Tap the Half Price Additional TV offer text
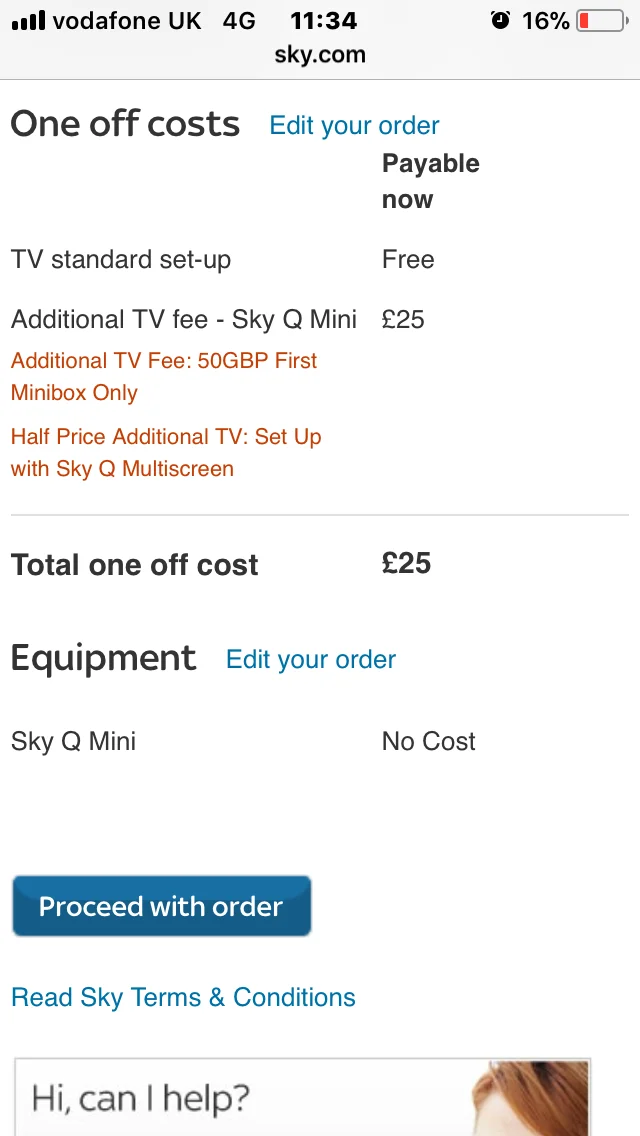This screenshot has width=640, height=1136. (x=166, y=453)
